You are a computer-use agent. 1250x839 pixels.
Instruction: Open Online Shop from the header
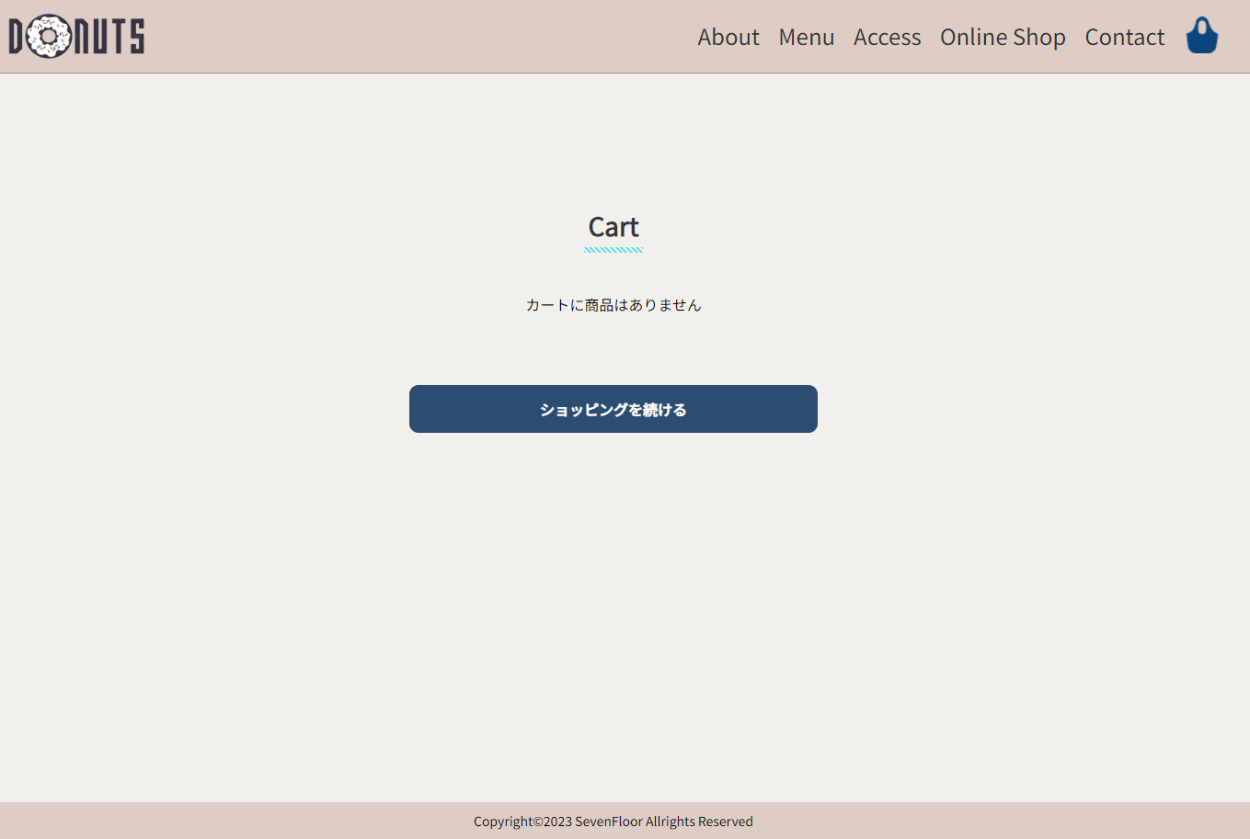[x=1002, y=37]
